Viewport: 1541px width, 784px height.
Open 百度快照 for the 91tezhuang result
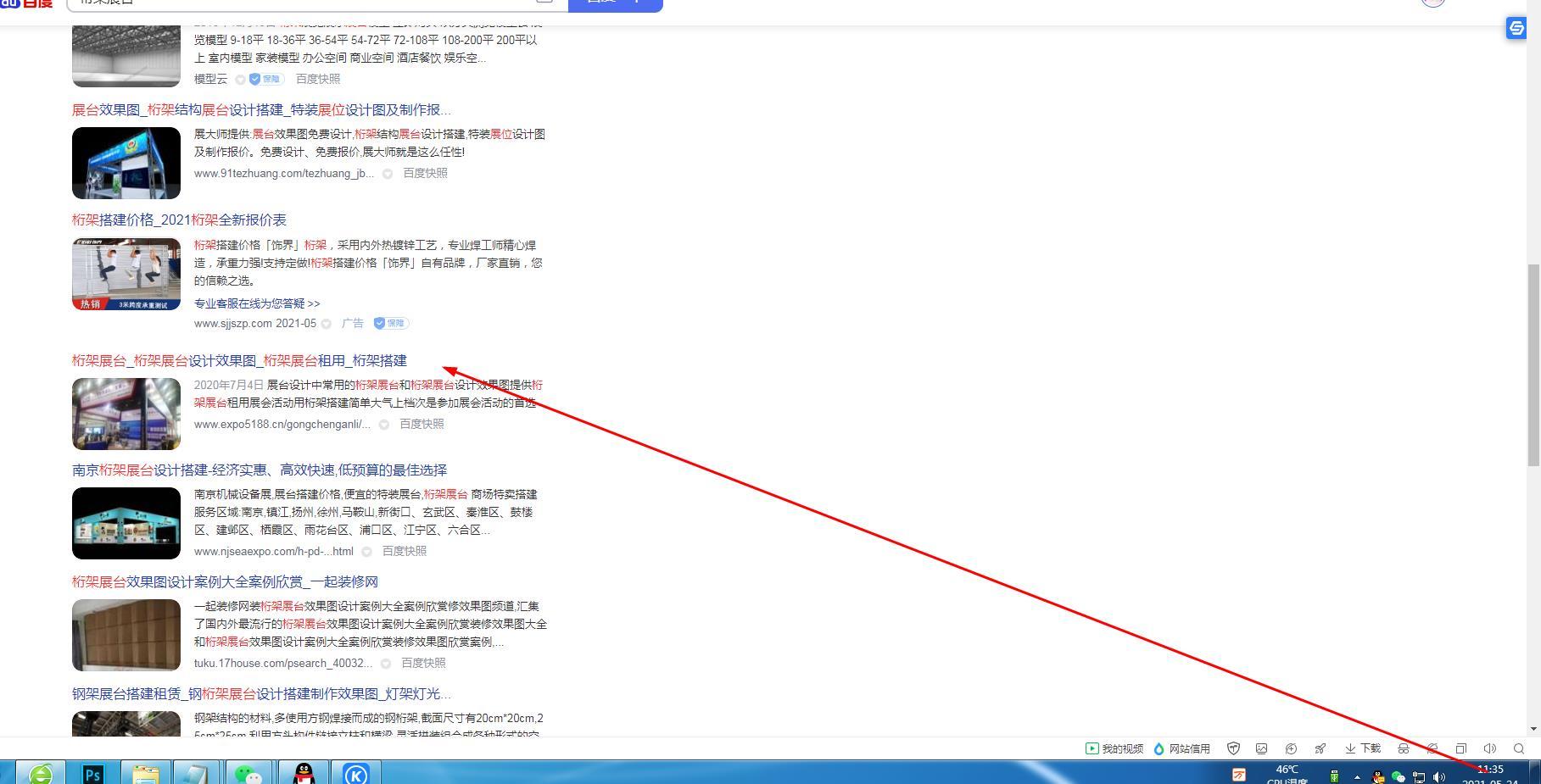425,173
